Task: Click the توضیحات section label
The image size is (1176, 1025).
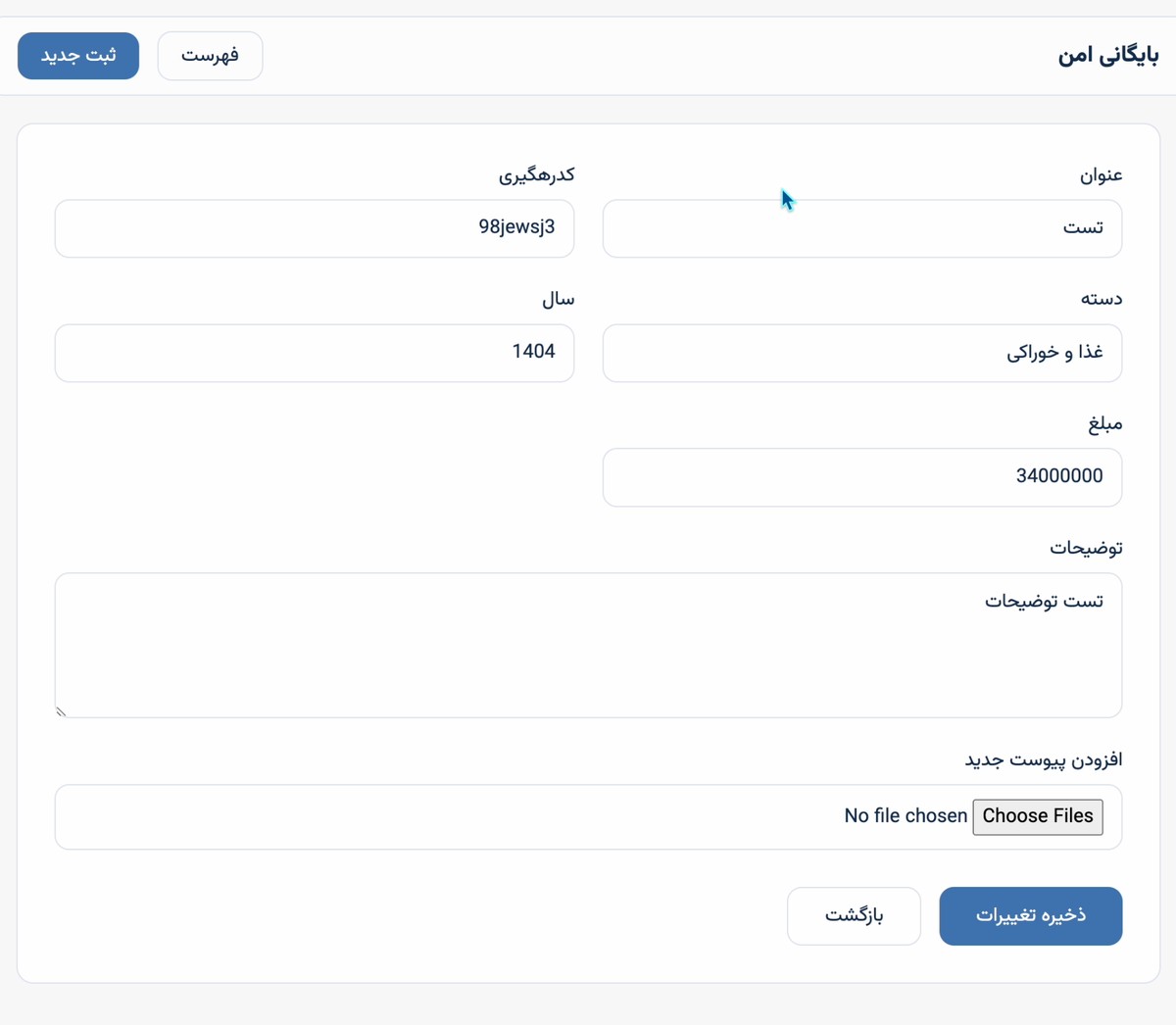Action: 1086,549
